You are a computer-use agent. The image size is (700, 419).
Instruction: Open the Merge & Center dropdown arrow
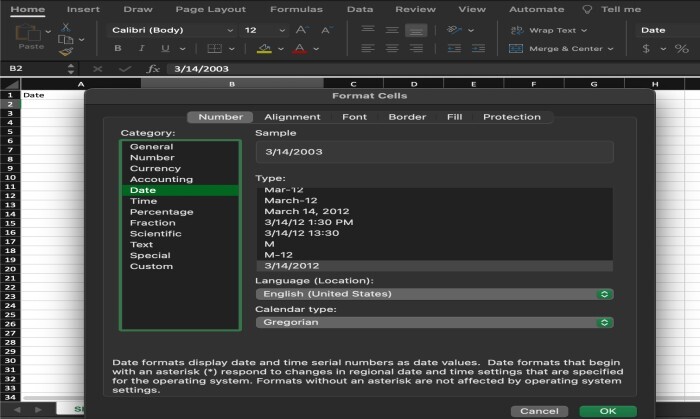point(610,49)
